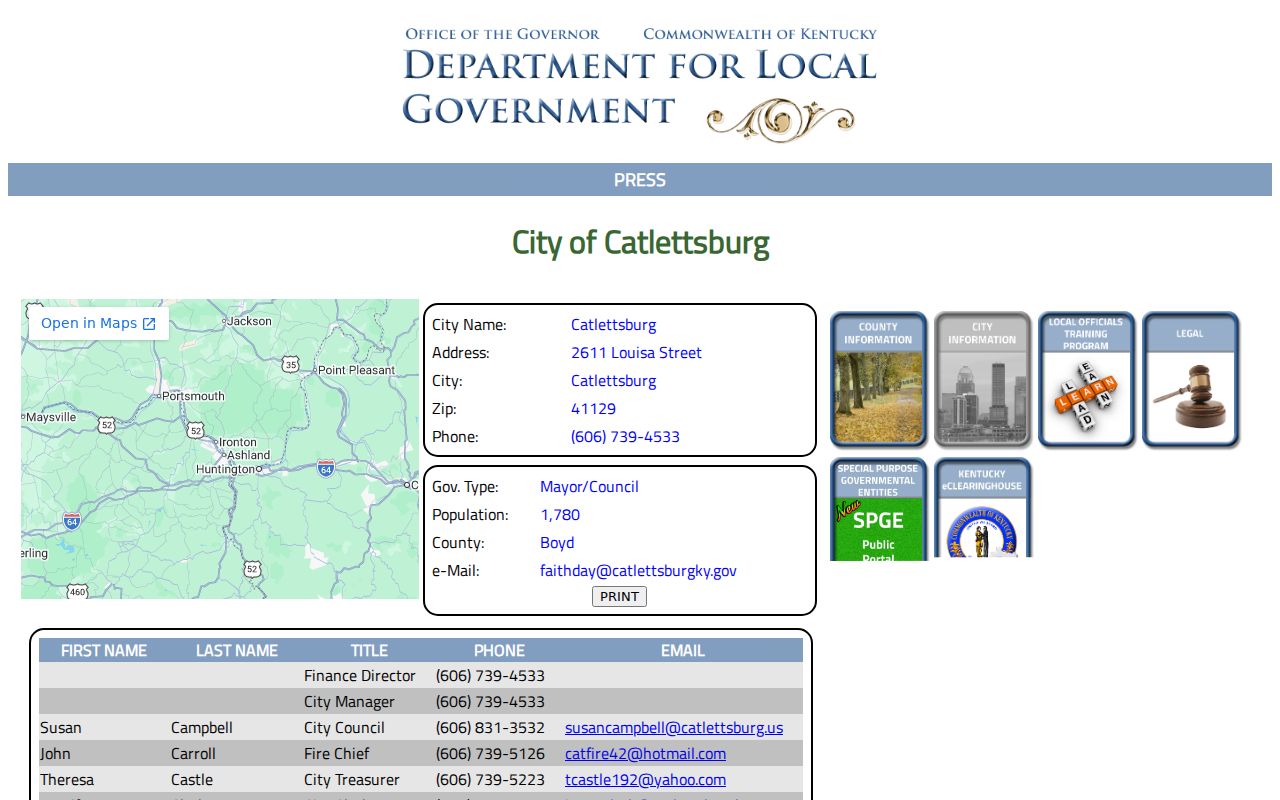Click the last name Campbell
This screenshot has height=800, width=1280.
[201, 728]
